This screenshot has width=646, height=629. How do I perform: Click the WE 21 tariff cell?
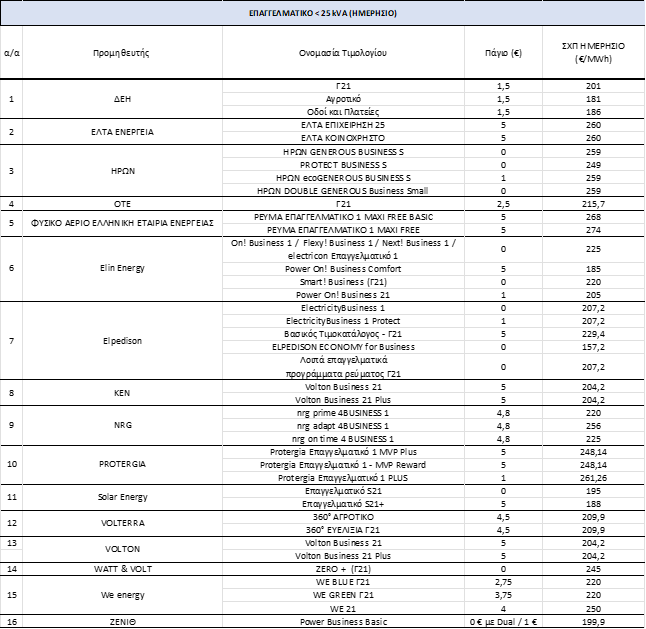pyautogui.click(x=343, y=609)
